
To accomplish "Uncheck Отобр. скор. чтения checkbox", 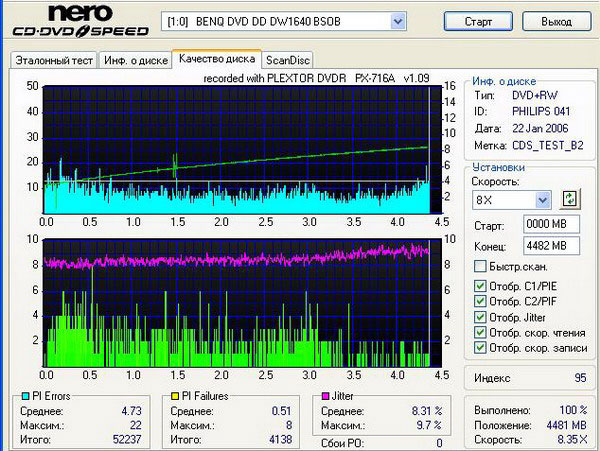I will [480, 332].
